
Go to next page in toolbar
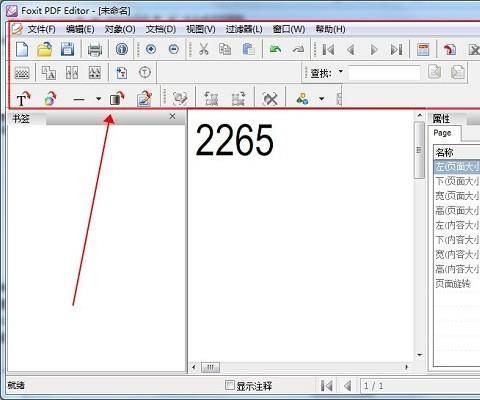click(x=374, y=50)
